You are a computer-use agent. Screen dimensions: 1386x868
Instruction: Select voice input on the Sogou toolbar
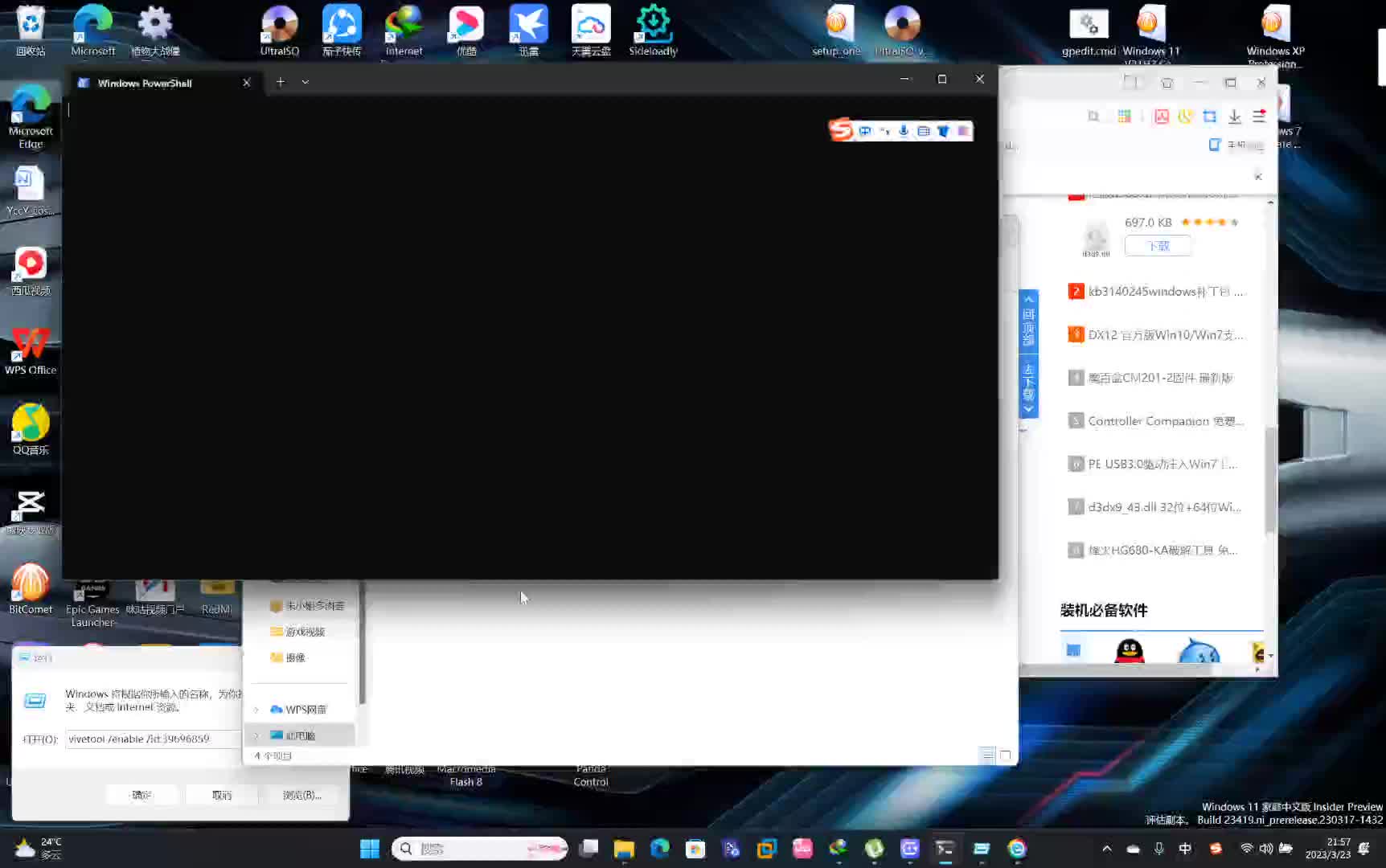[x=903, y=131]
